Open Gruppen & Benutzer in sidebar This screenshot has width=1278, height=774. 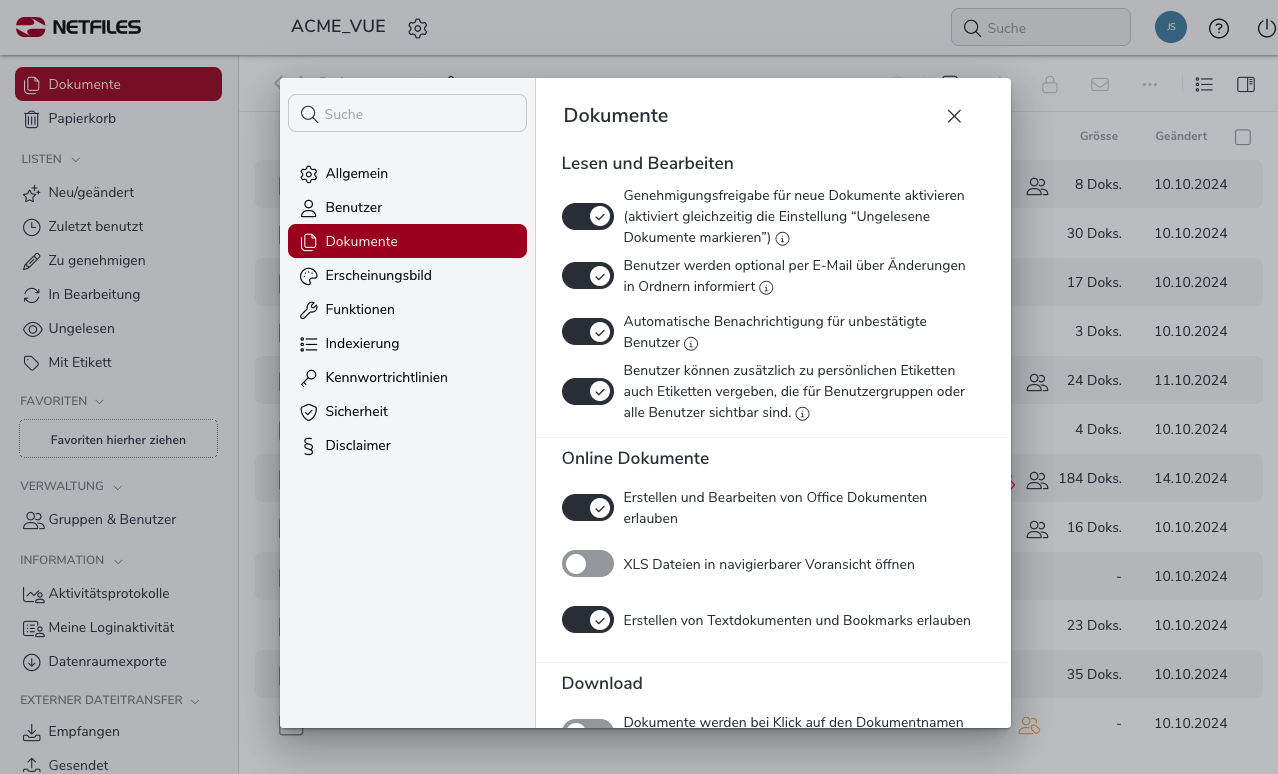coord(112,519)
